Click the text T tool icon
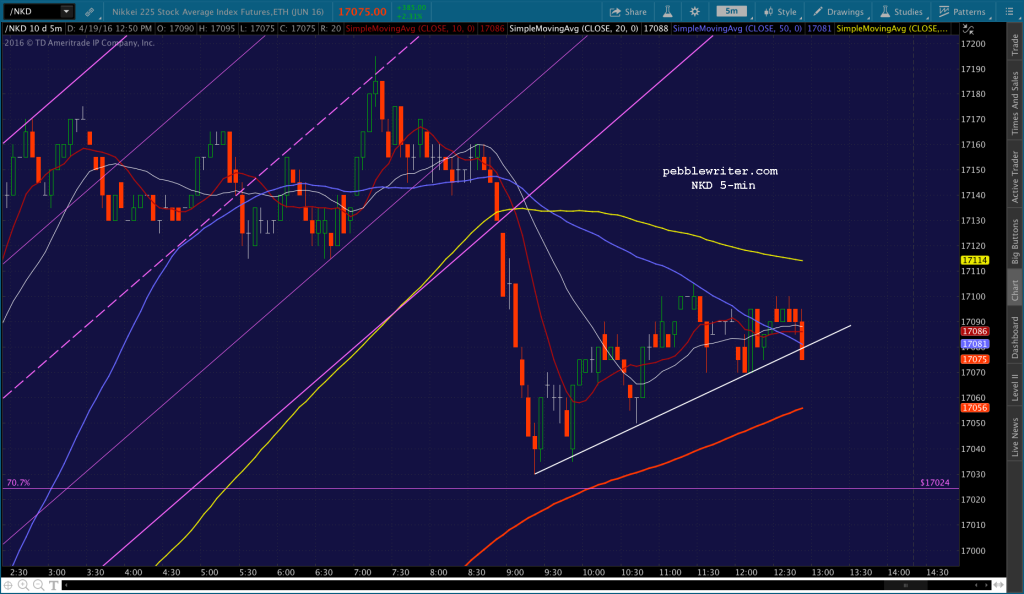 [x=54, y=586]
